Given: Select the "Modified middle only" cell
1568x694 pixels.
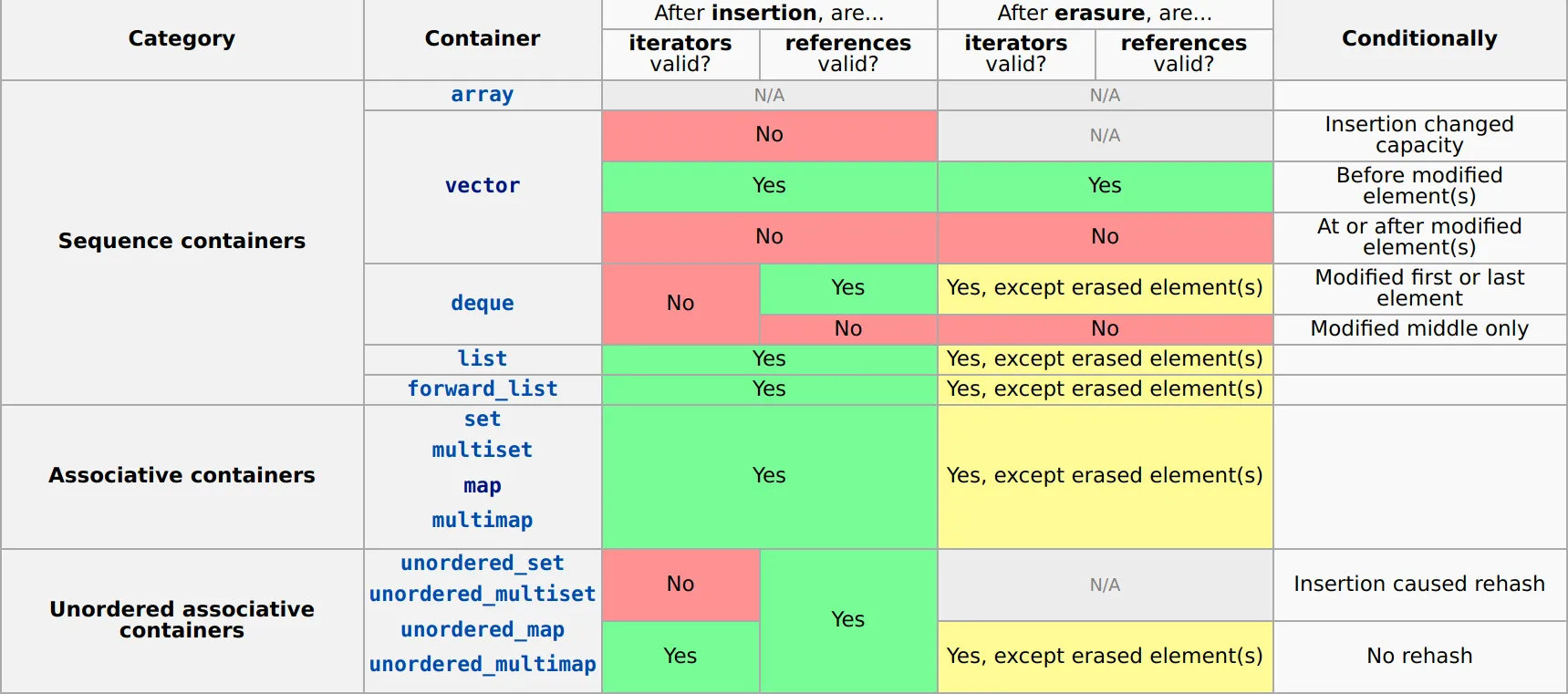Looking at the screenshot, I should coord(1418,329).
